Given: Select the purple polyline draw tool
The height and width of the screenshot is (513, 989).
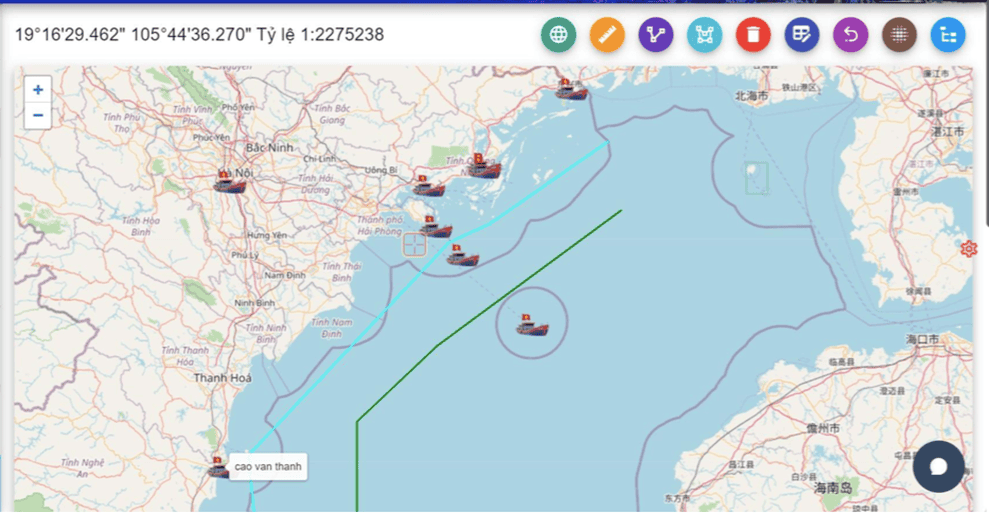Looking at the screenshot, I should point(656,34).
